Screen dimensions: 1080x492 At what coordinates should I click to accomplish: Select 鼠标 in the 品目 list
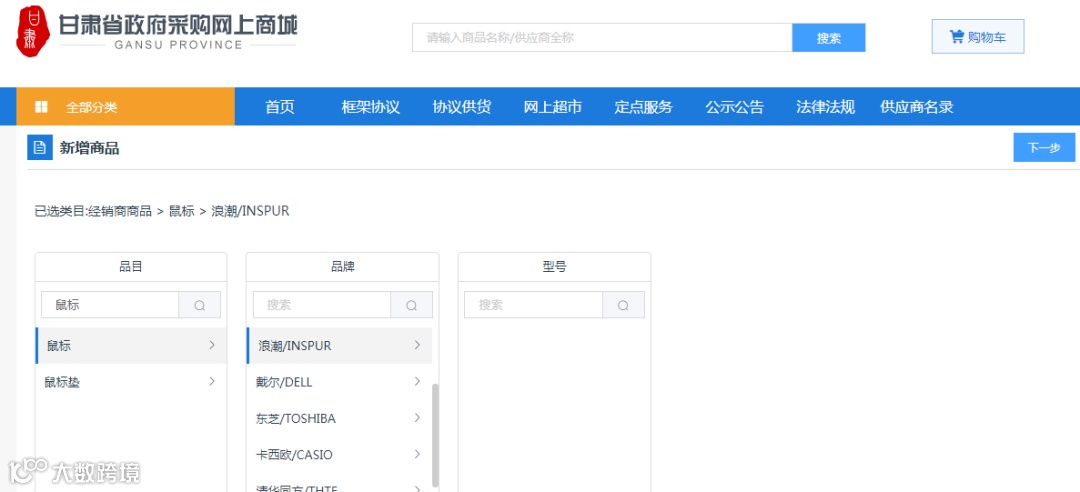[131, 345]
